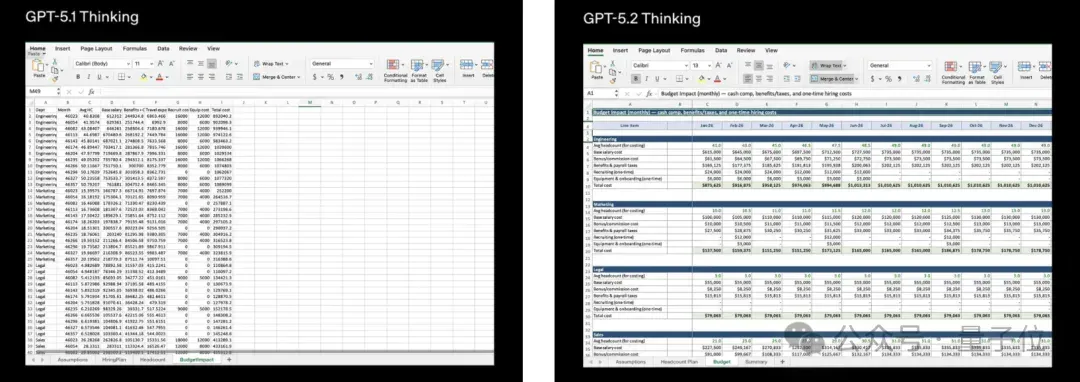
Task: Toggle Wrap Text in GPT-5.2 window
Action: 827,65
